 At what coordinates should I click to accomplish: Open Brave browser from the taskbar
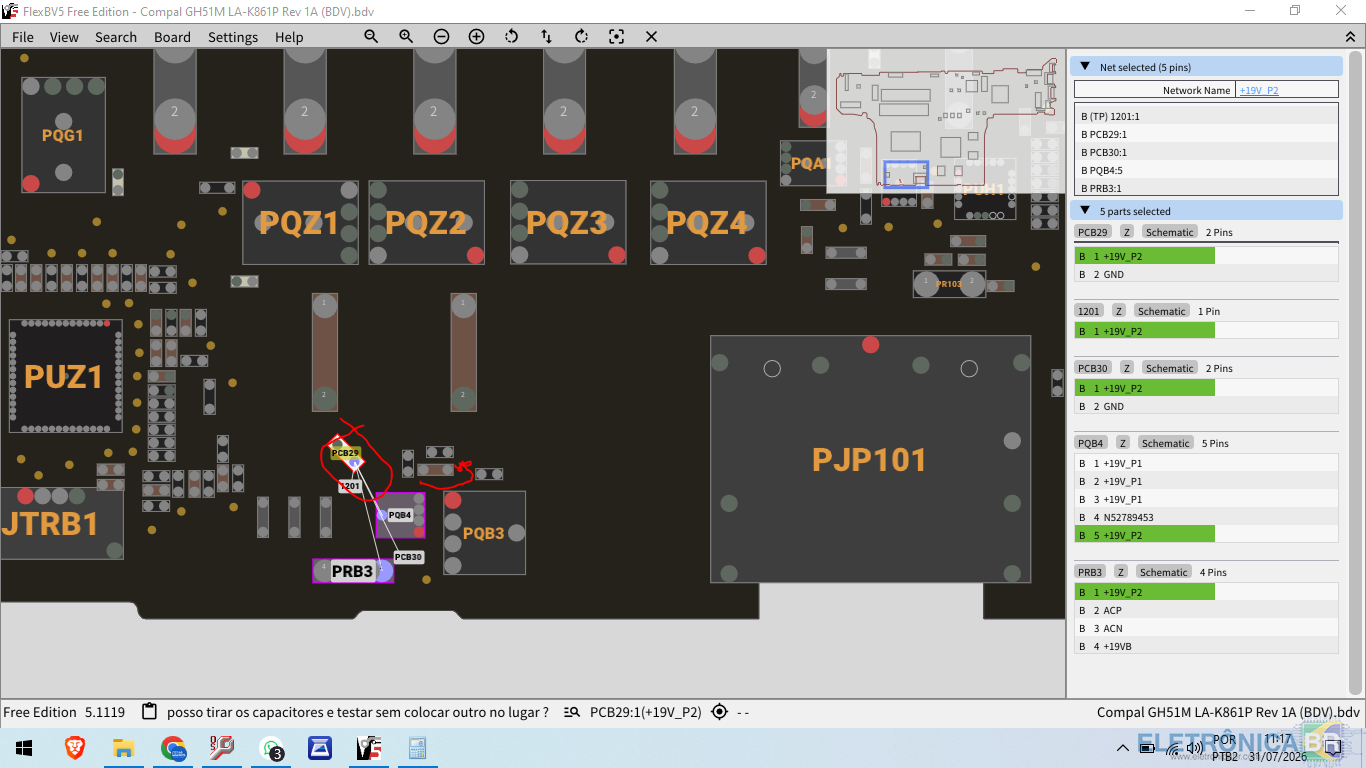click(x=75, y=748)
